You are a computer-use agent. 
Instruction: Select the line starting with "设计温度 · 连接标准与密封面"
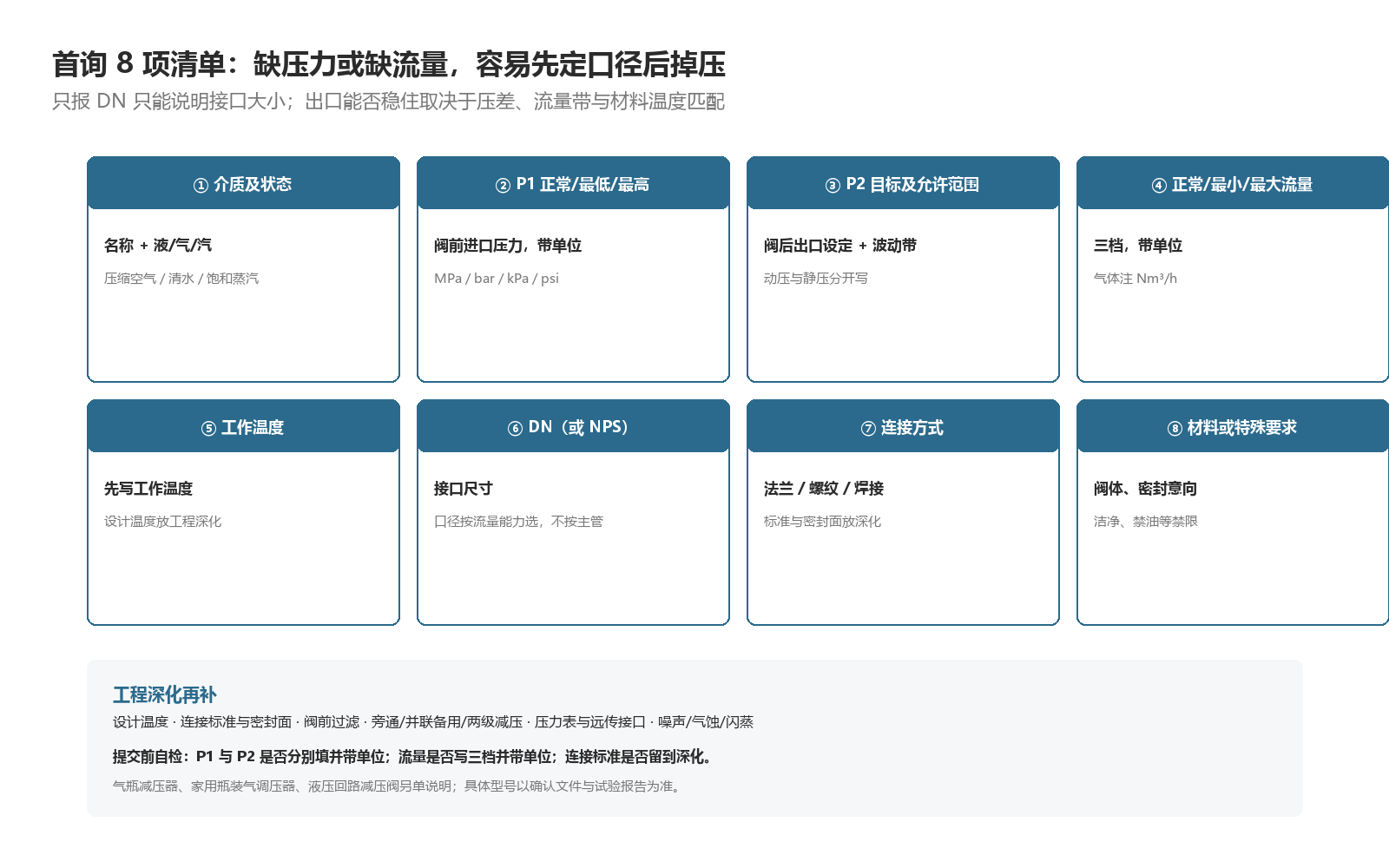click(433, 722)
